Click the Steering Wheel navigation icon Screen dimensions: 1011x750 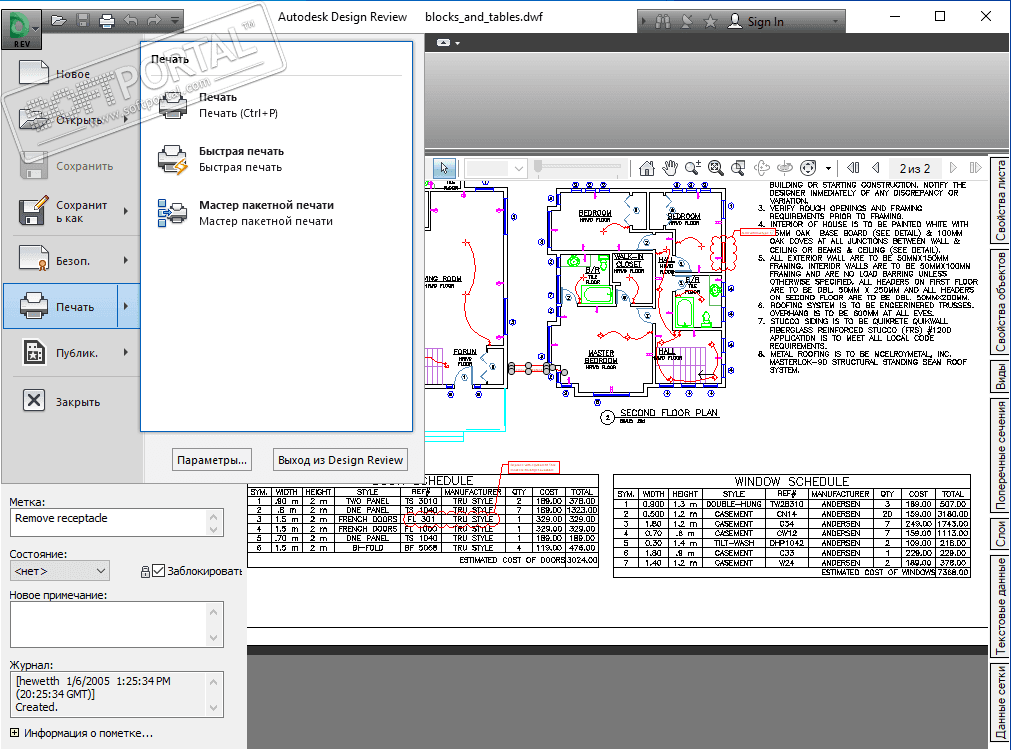(808, 168)
